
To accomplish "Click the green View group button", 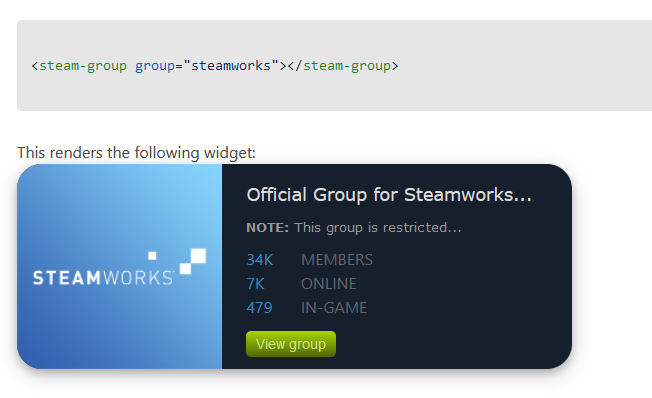I will coord(291,344).
